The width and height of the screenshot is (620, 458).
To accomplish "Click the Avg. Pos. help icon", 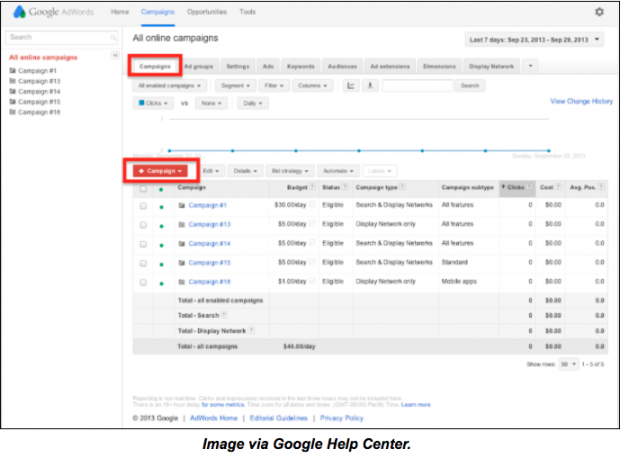I will [x=601, y=187].
